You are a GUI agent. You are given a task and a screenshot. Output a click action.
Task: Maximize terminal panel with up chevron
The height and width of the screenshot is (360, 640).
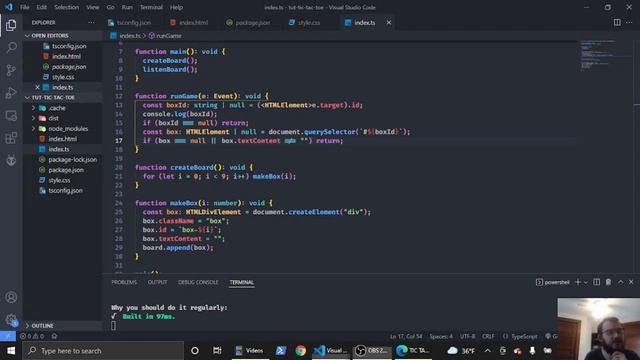pos(620,282)
